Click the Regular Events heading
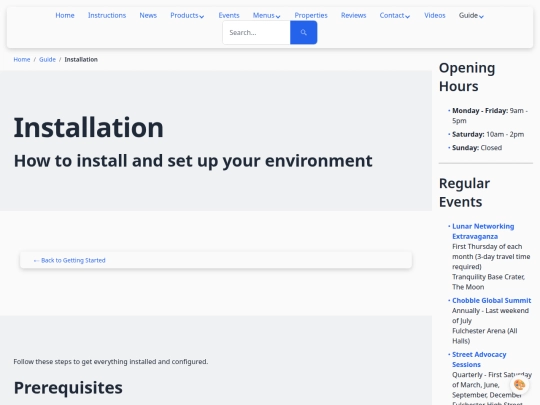Screen dimensions: 540x405 pos(464,193)
